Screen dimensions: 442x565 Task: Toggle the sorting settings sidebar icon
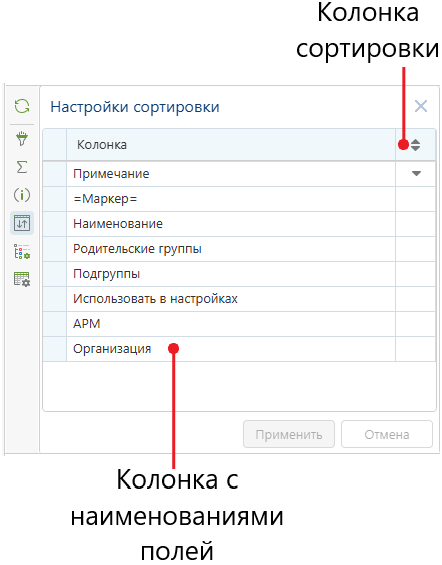[22, 223]
